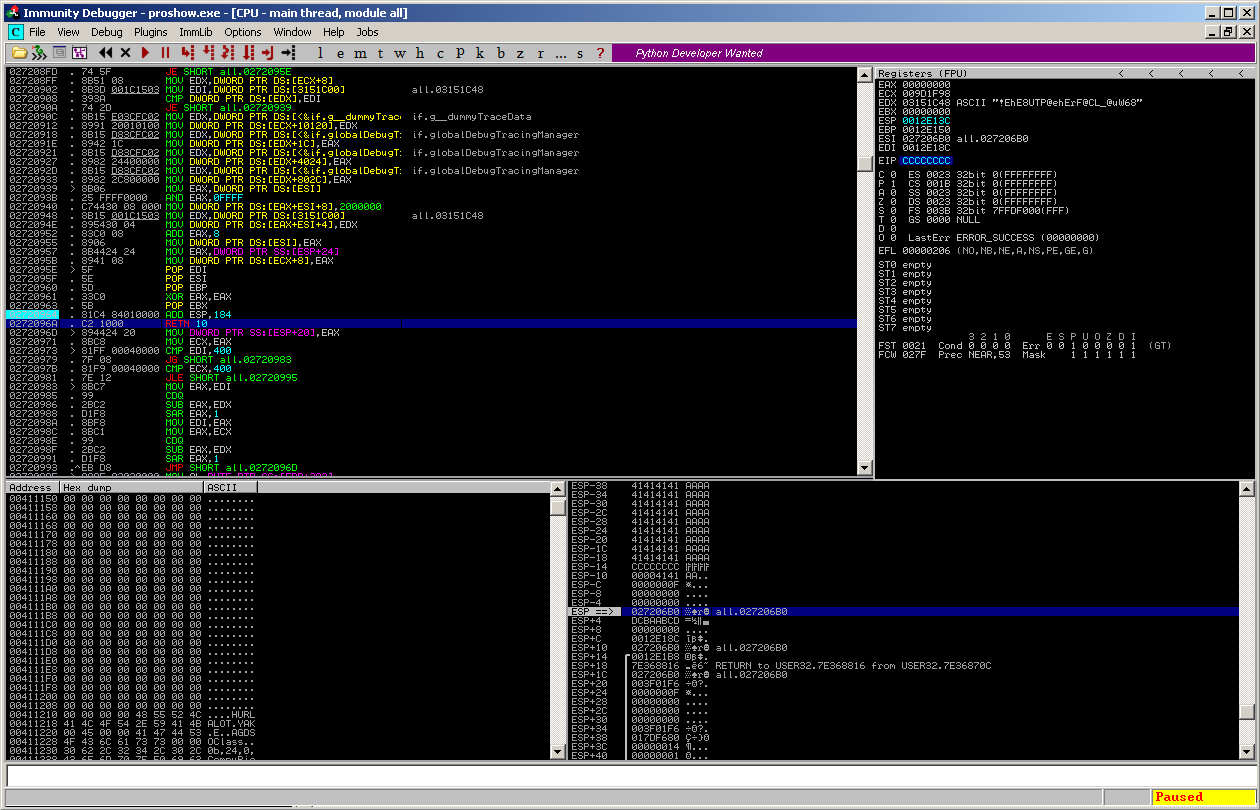Click stack pane scrollbar up arrow
1260x810 pixels.
pyautogui.click(x=1246, y=488)
